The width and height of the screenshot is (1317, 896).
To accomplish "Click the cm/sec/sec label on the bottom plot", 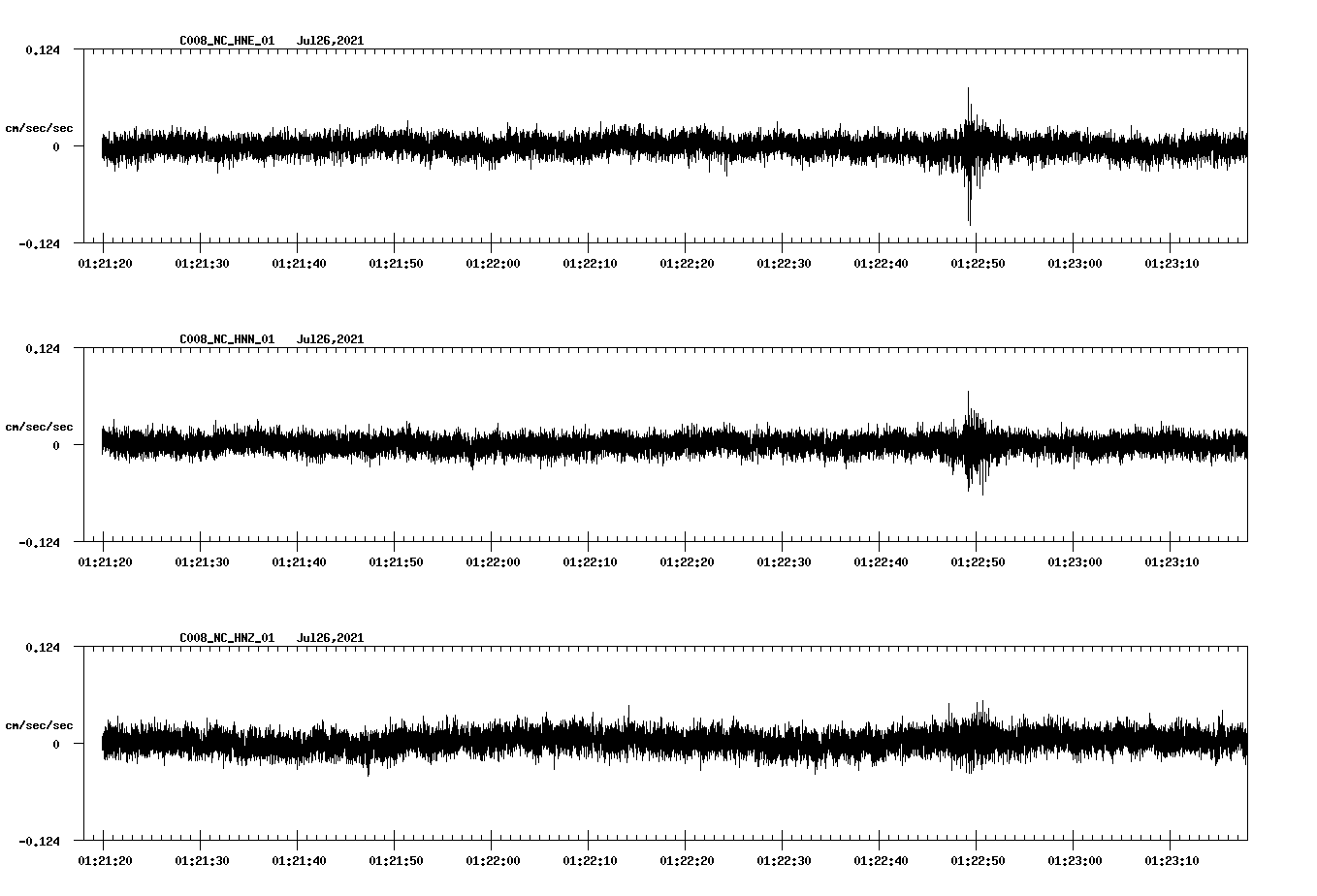I will tap(40, 724).
